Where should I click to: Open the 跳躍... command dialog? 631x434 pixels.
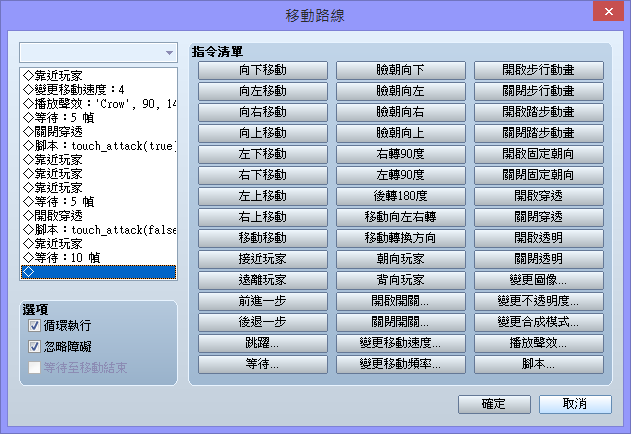(262, 343)
